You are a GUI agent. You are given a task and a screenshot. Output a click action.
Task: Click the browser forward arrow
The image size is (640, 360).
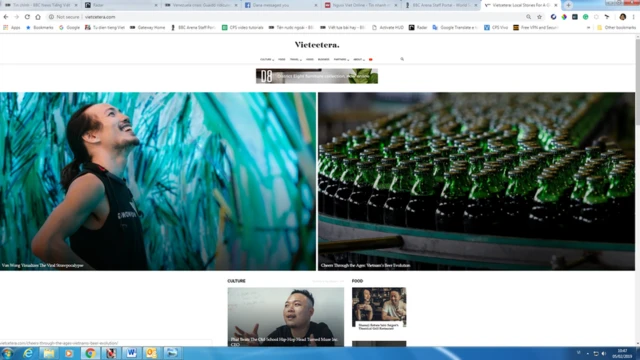click(x=16, y=17)
